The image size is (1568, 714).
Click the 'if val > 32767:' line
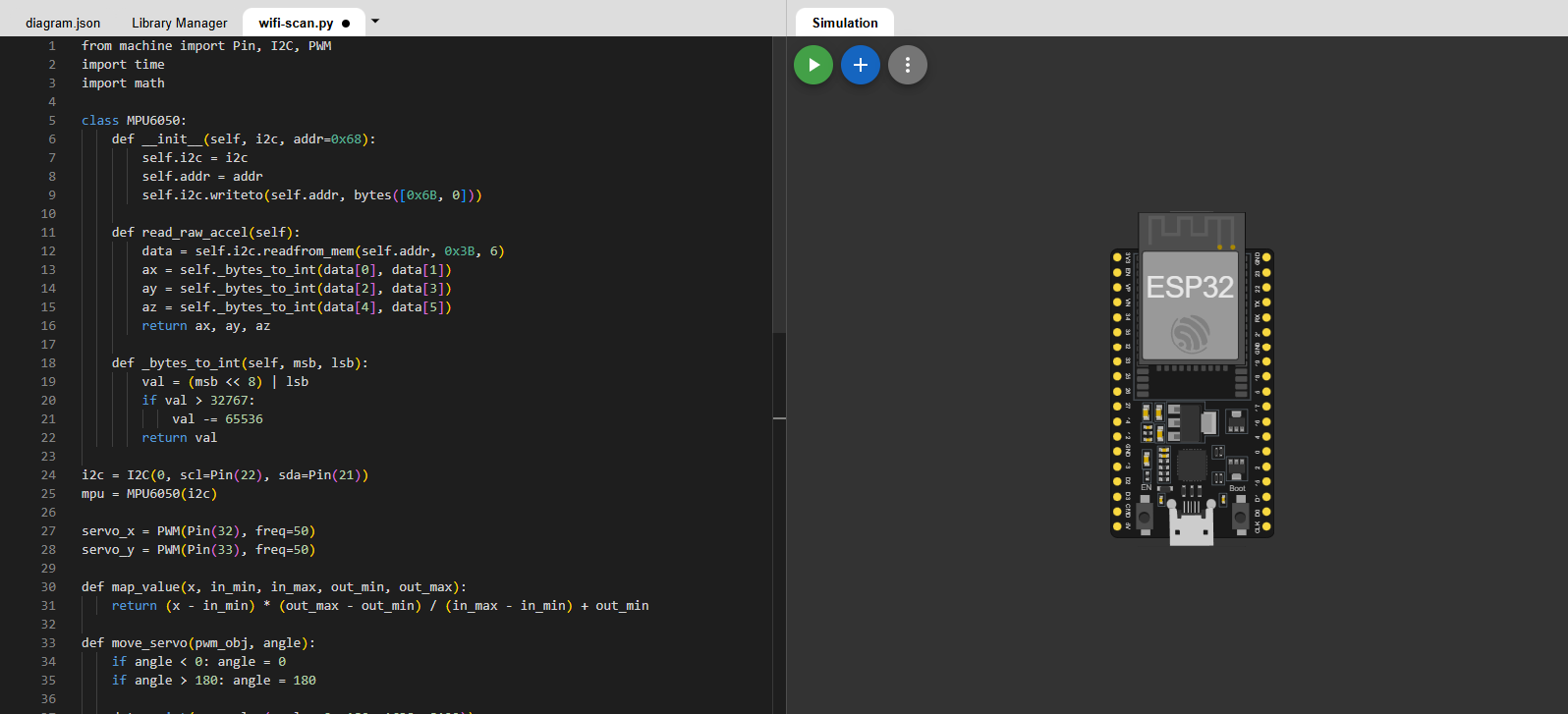(197, 401)
